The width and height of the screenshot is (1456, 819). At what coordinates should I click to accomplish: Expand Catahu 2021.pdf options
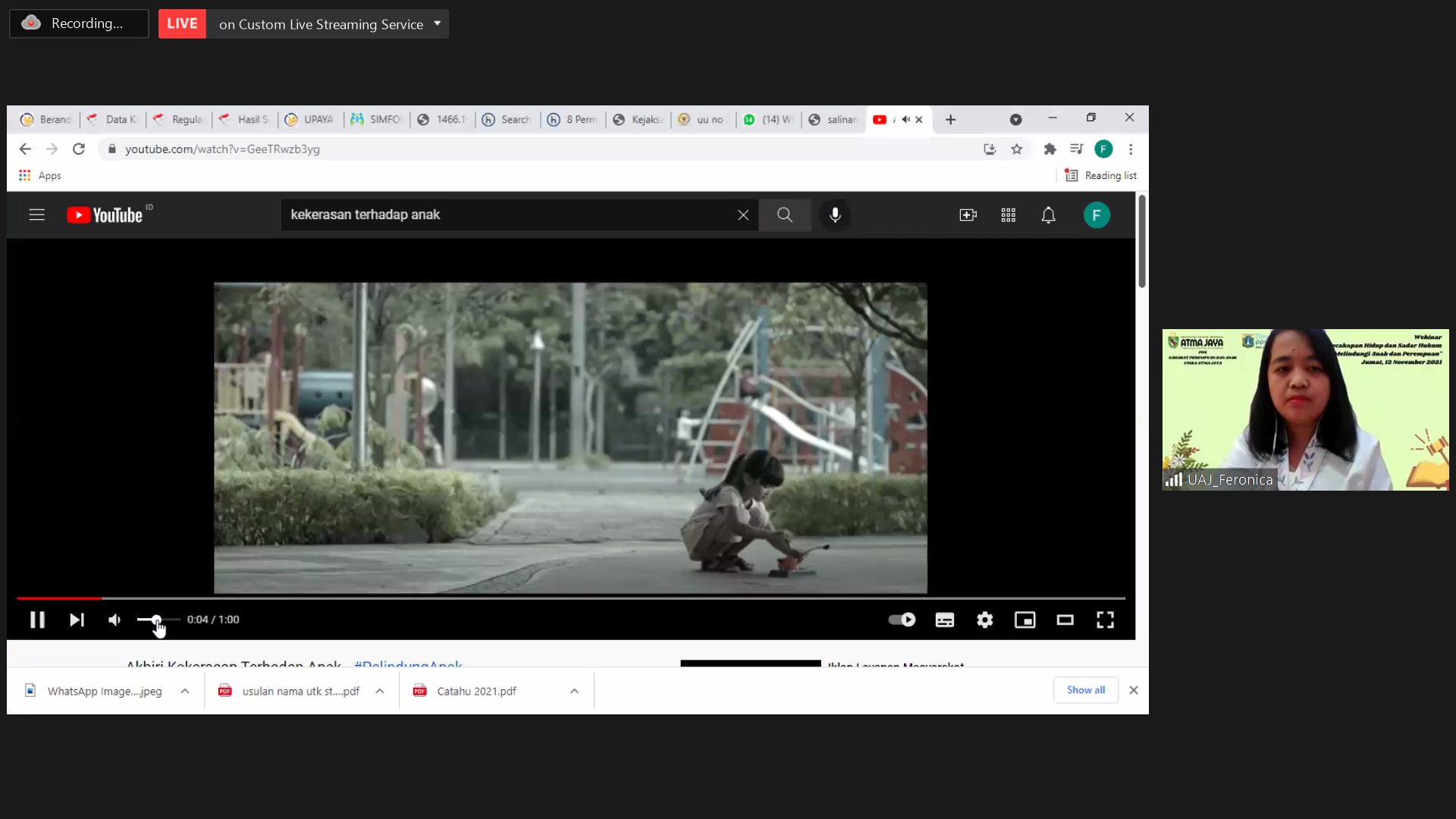click(574, 691)
